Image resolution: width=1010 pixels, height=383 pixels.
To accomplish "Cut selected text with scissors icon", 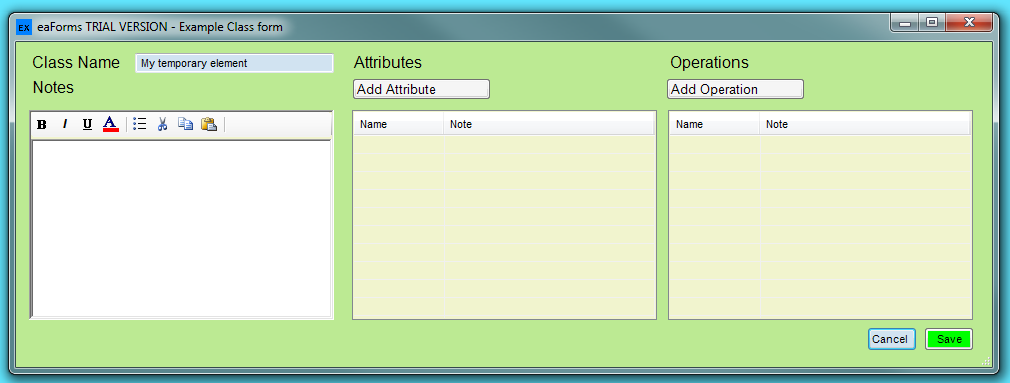I will (162, 124).
